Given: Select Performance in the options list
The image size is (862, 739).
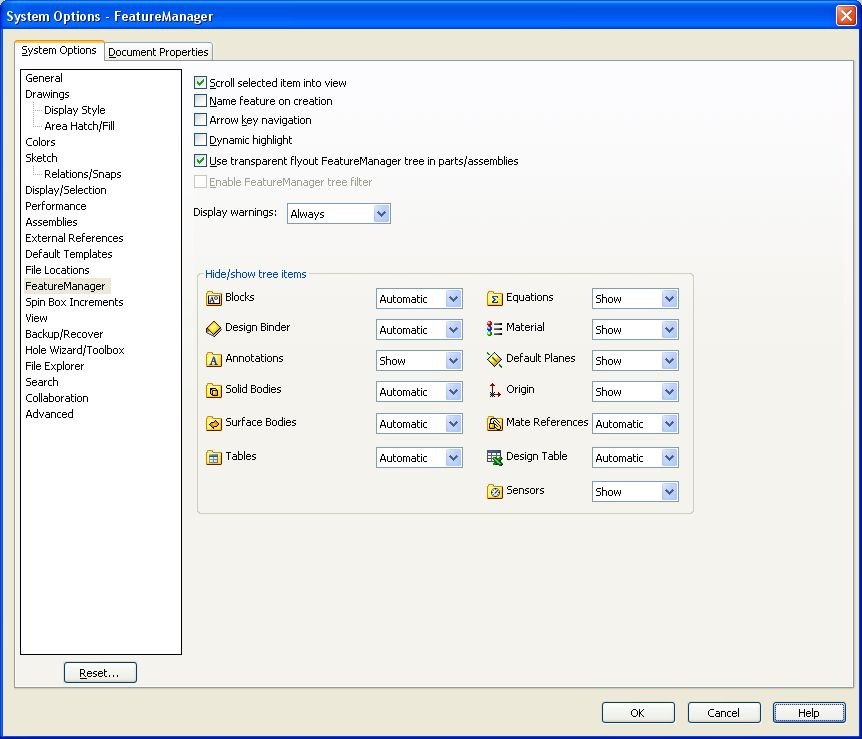Looking at the screenshot, I should pyautogui.click(x=56, y=206).
